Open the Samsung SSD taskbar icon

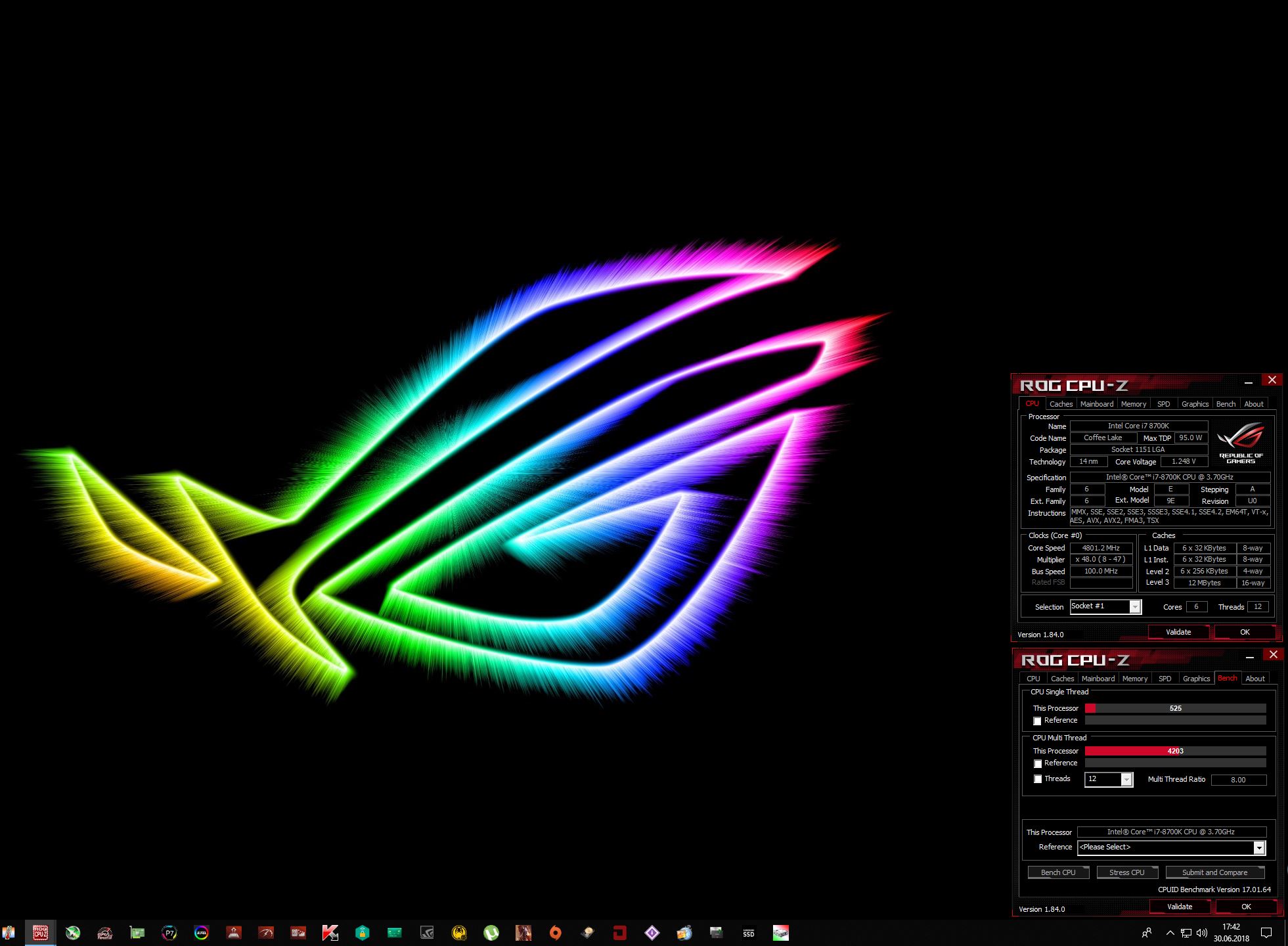coord(749,932)
